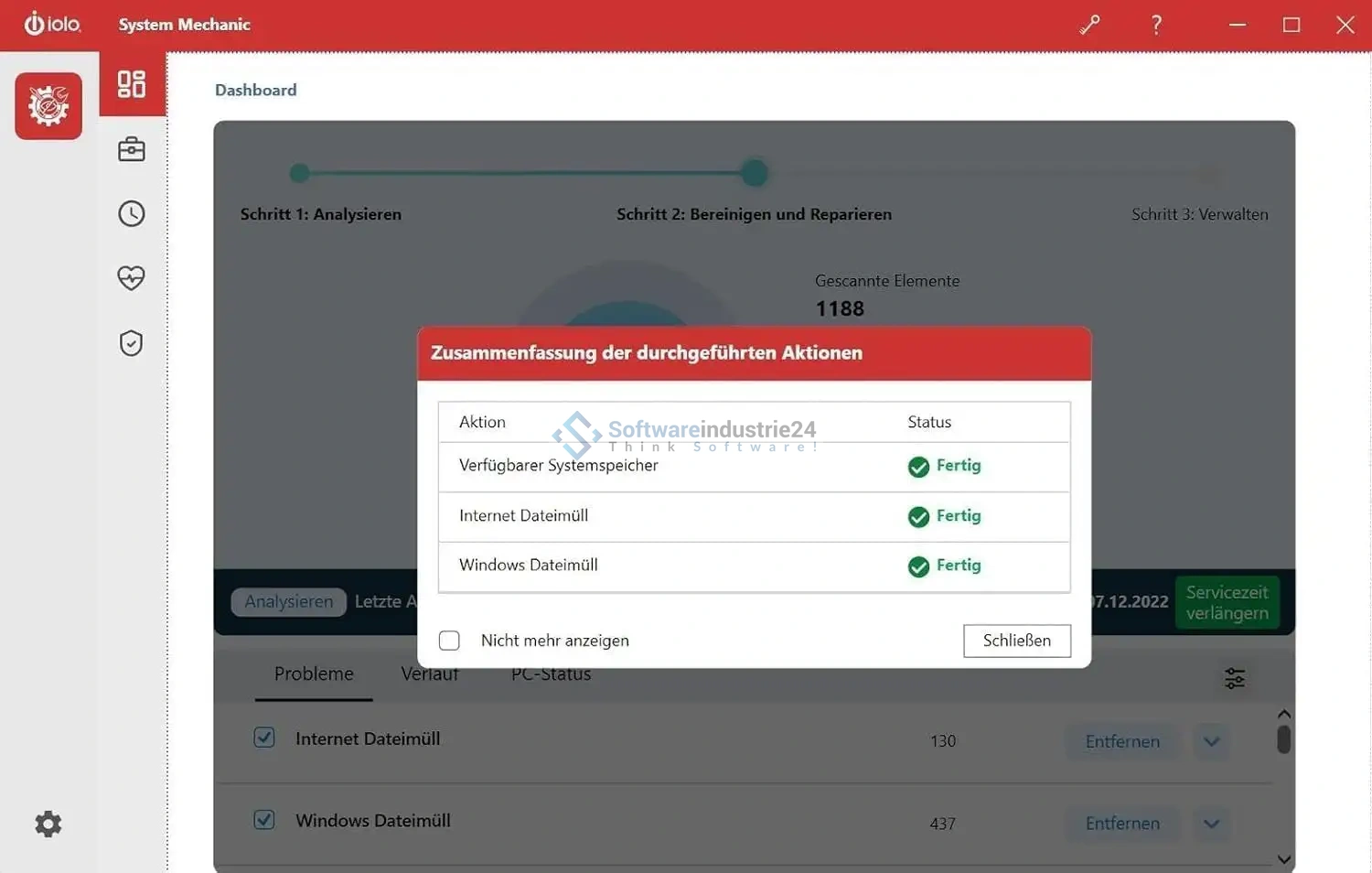The image size is (1372, 873).
Task: Open the settings gear at bottom left
Action: (x=48, y=824)
